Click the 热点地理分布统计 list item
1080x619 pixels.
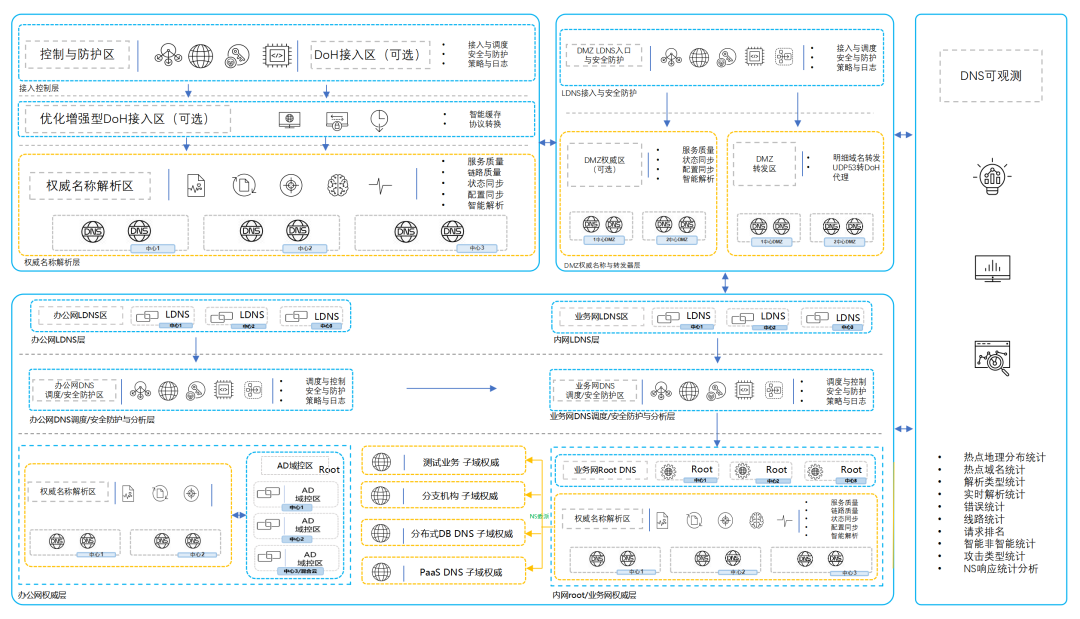tap(1003, 457)
